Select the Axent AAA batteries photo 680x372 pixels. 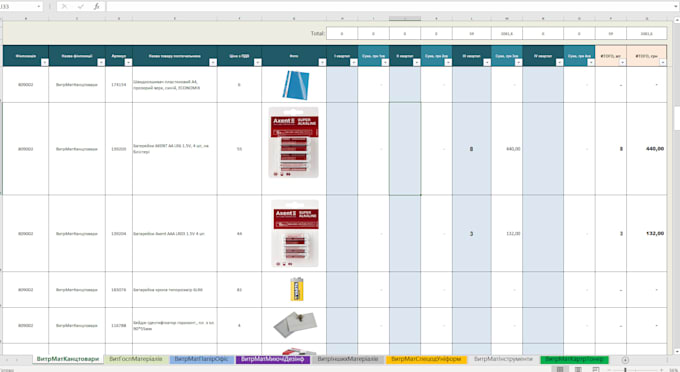pos(295,233)
